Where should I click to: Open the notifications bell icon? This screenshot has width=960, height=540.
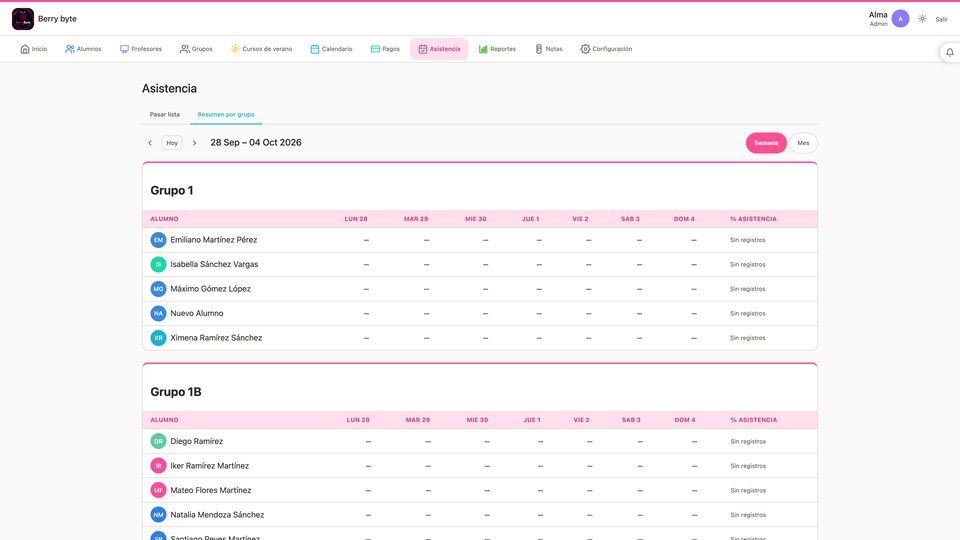click(950, 53)
